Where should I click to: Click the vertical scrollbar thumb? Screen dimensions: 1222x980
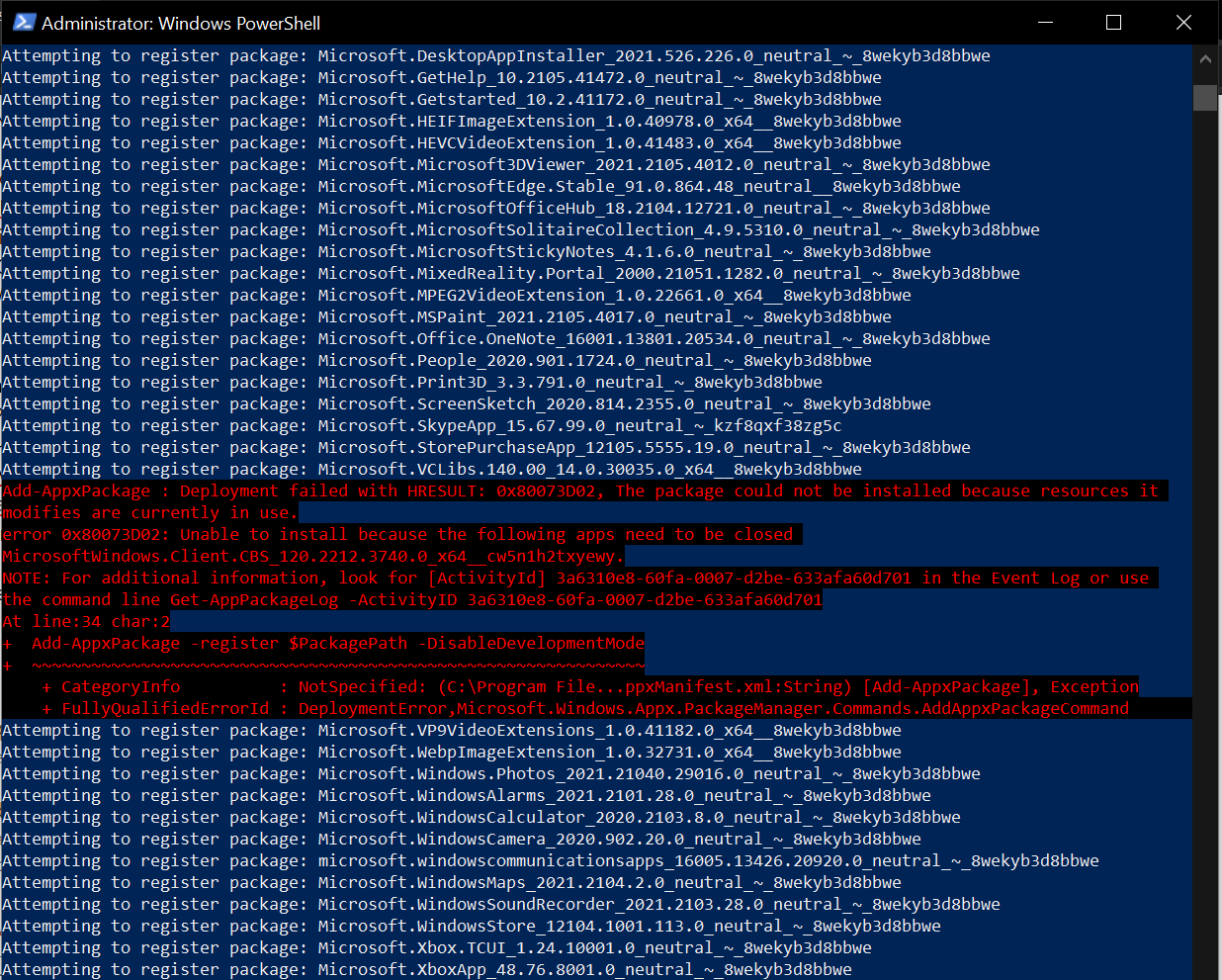1204,98
